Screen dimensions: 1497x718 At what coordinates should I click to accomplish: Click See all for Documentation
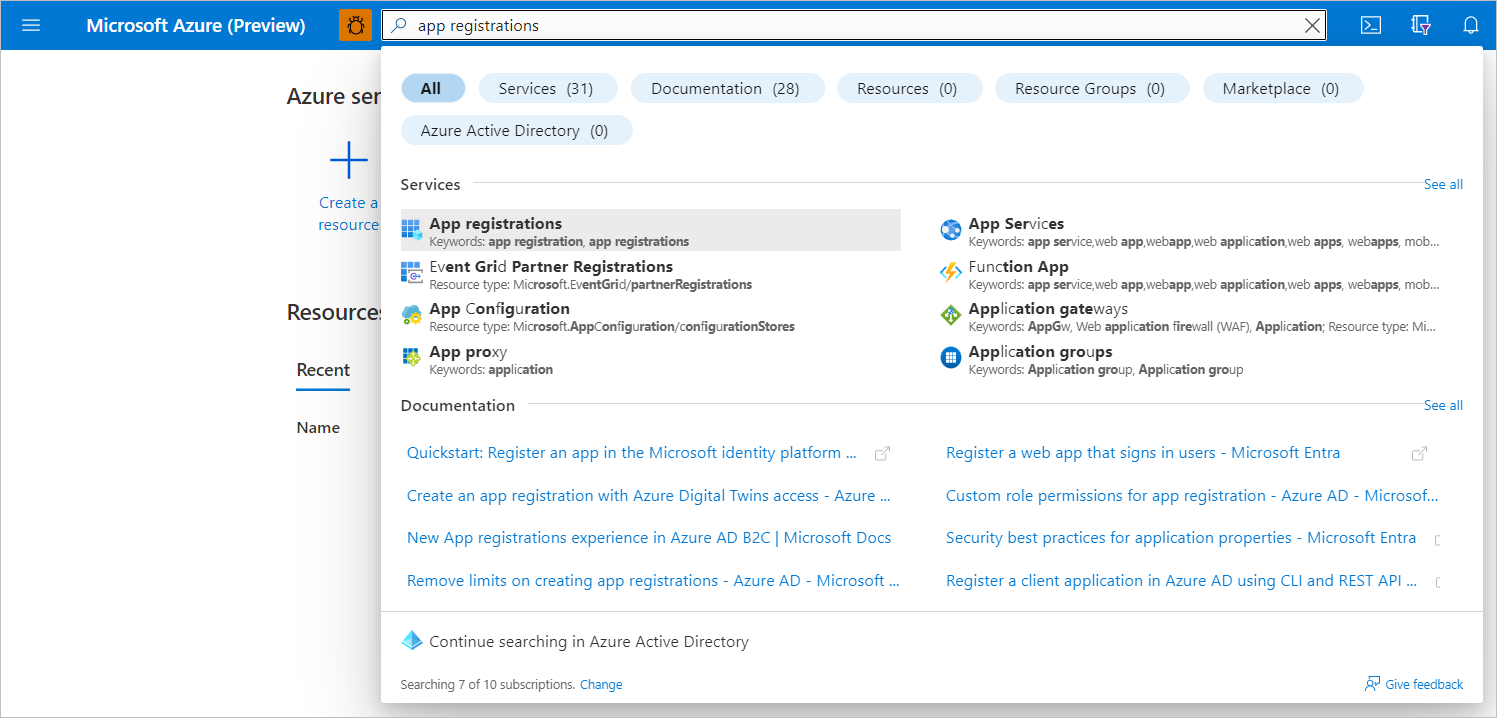point(1443,405)
